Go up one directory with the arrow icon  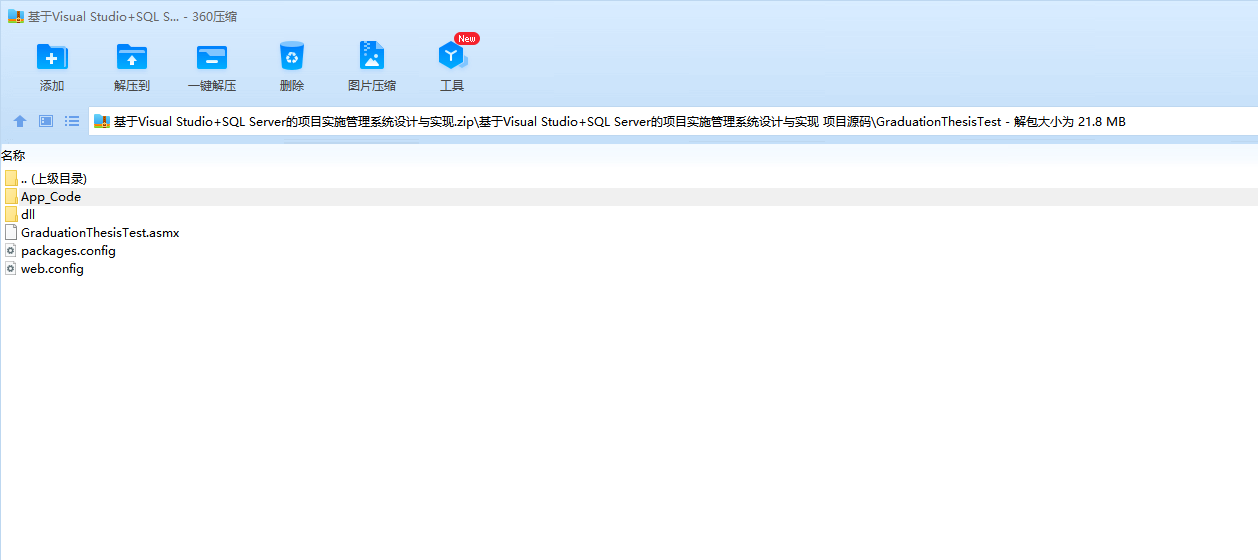(x=20, y=121)
